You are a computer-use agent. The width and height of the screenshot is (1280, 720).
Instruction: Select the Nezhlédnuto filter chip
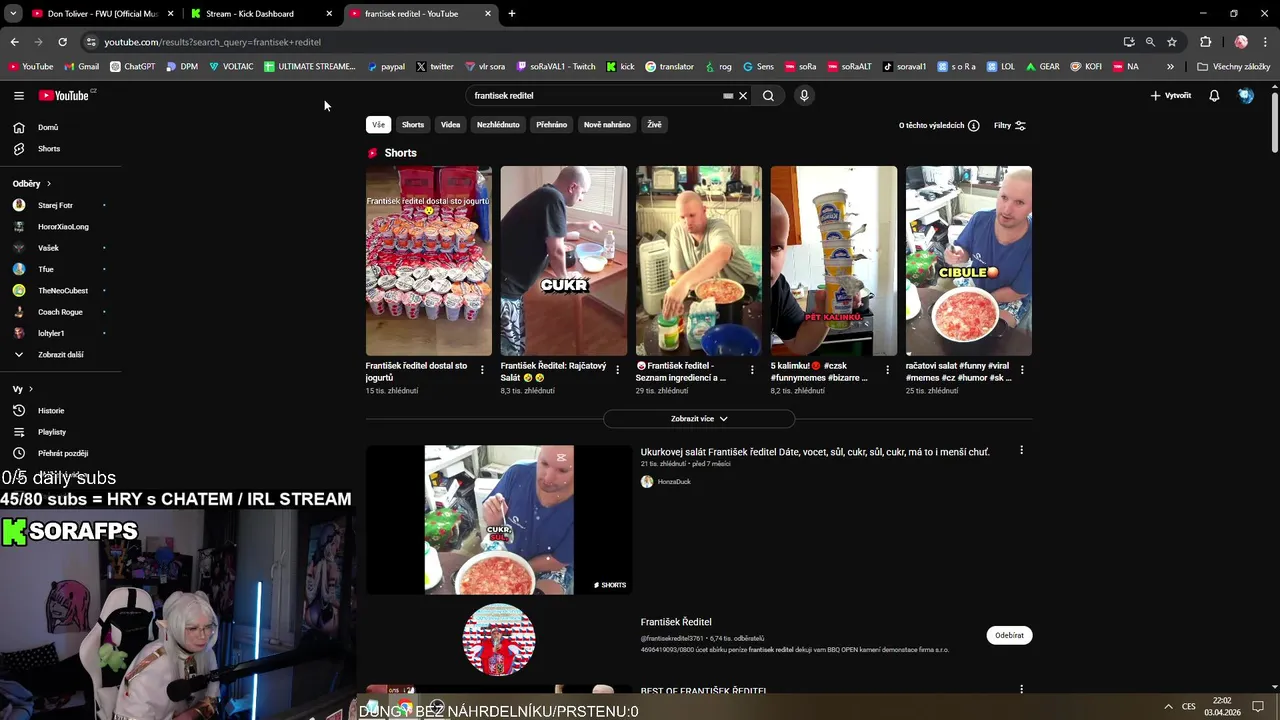pos(498,125)
